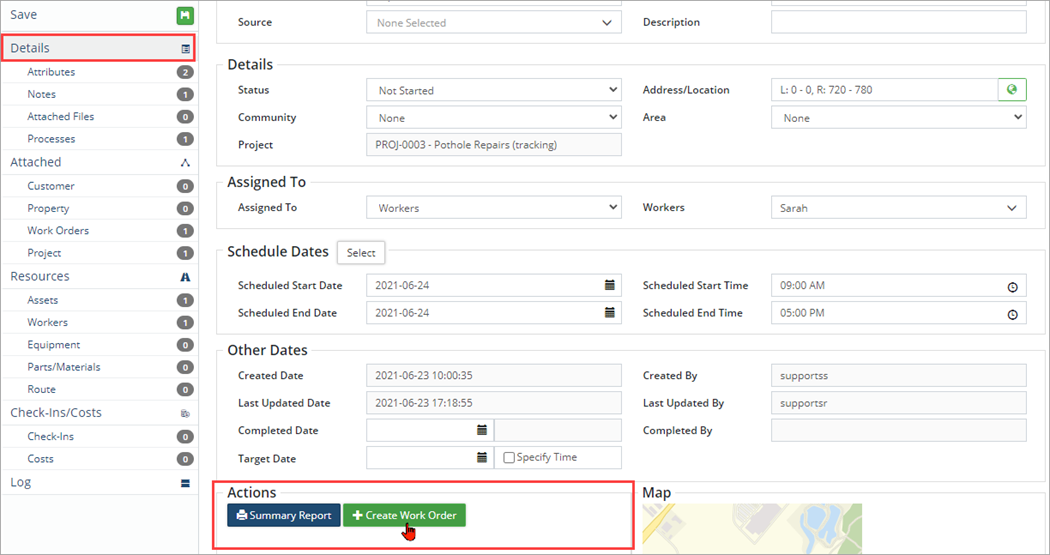Click the Attached section hierarchy icon
1050x555 pixels.
(185, 163)
